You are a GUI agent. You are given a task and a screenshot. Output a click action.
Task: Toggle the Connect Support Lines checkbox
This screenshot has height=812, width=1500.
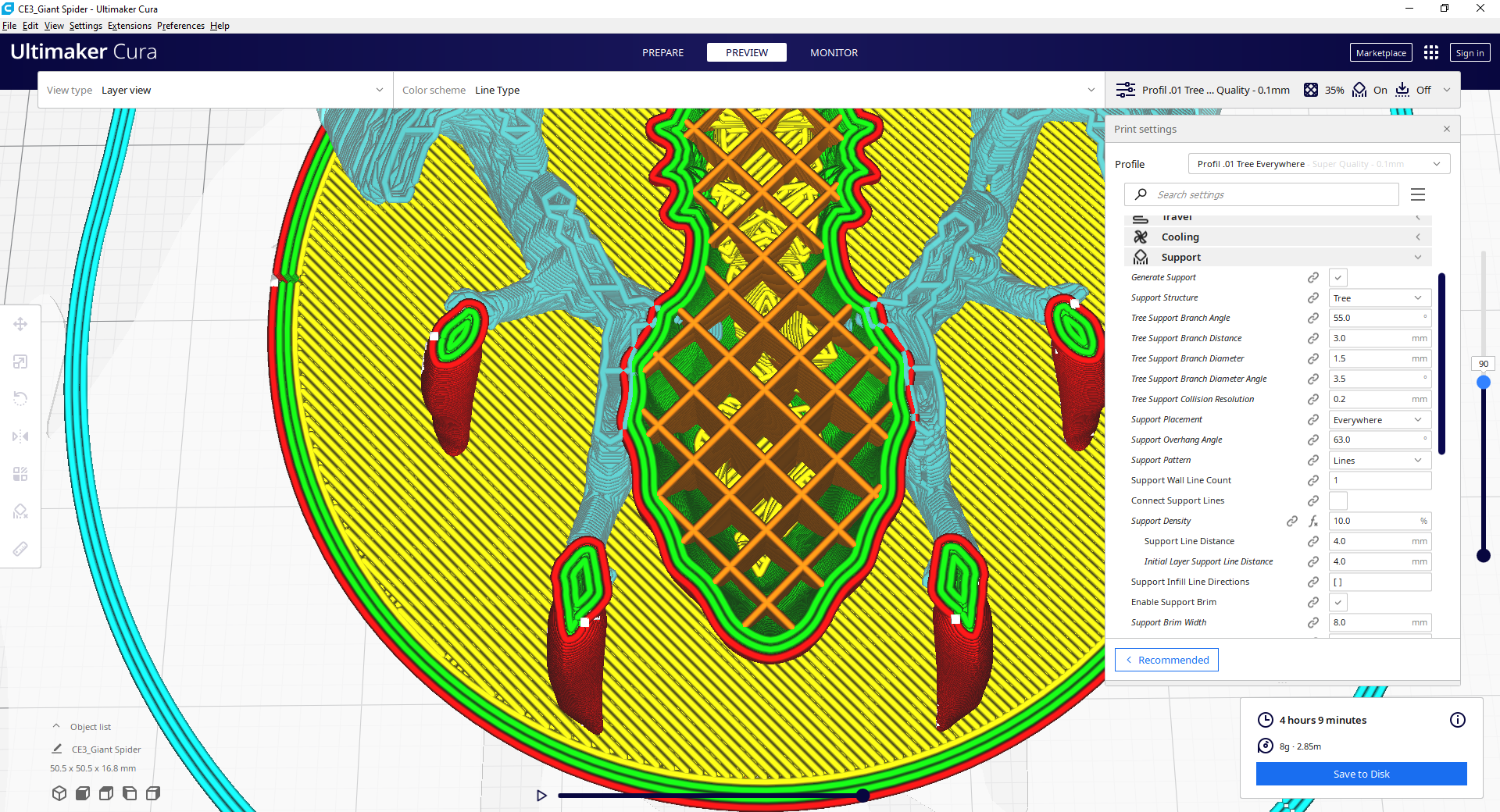click(1338, 500)
